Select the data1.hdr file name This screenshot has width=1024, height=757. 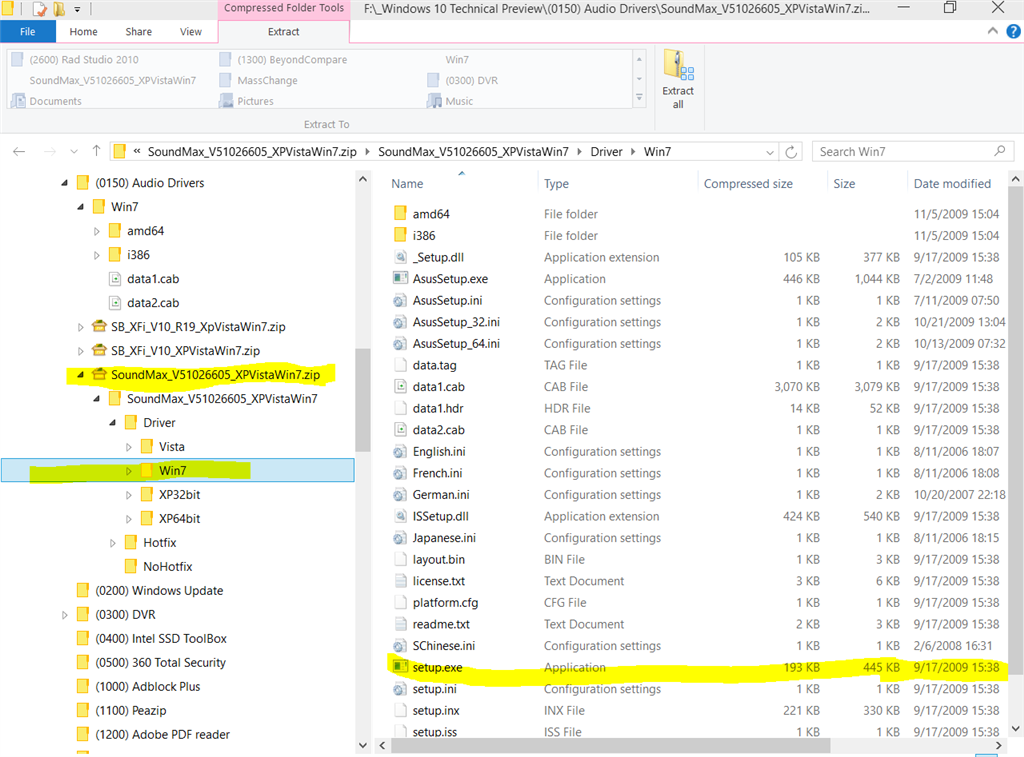point(438,408)
